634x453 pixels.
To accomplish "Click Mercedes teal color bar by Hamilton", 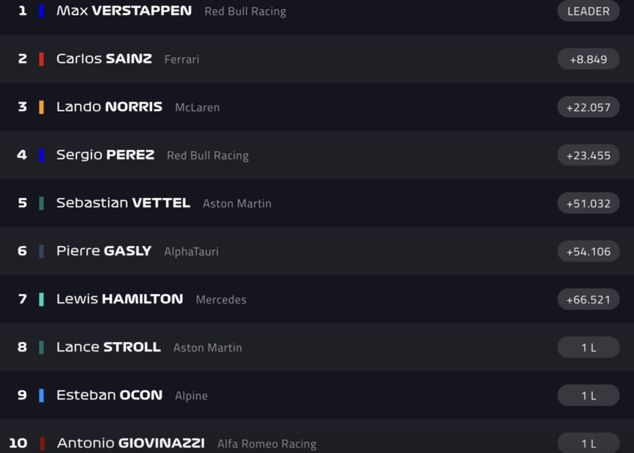I will point(41,299).
